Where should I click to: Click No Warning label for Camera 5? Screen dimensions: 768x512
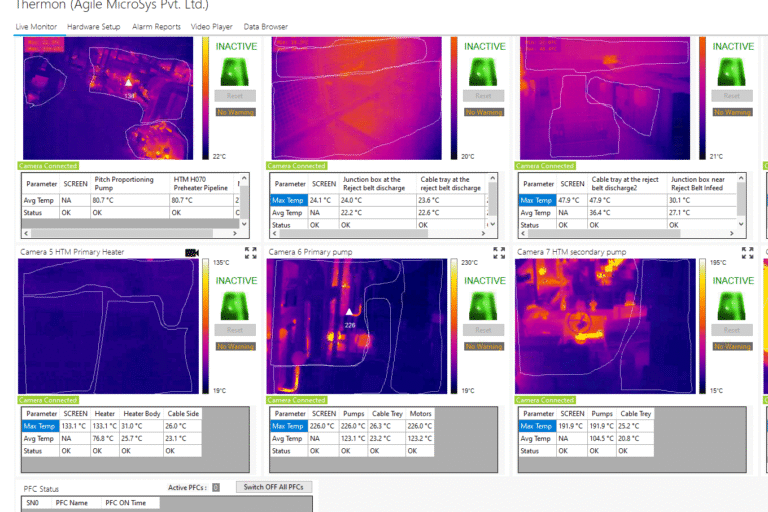pos(236,346)
